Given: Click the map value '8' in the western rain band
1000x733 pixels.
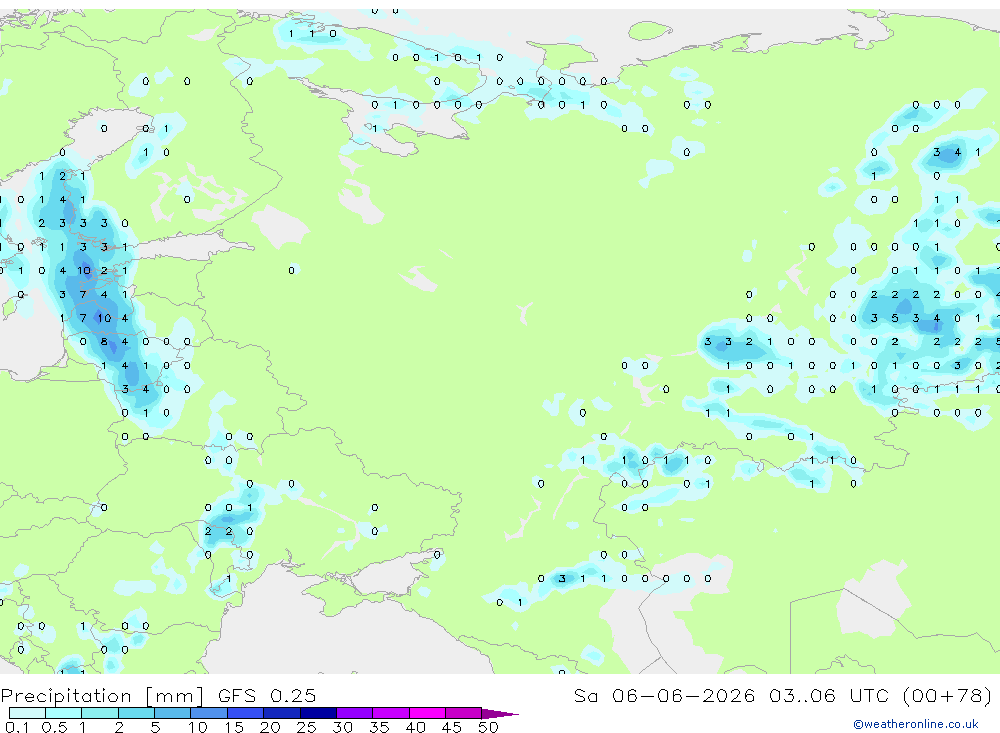Looking at the screenshot, I should (x=104, y=341).
